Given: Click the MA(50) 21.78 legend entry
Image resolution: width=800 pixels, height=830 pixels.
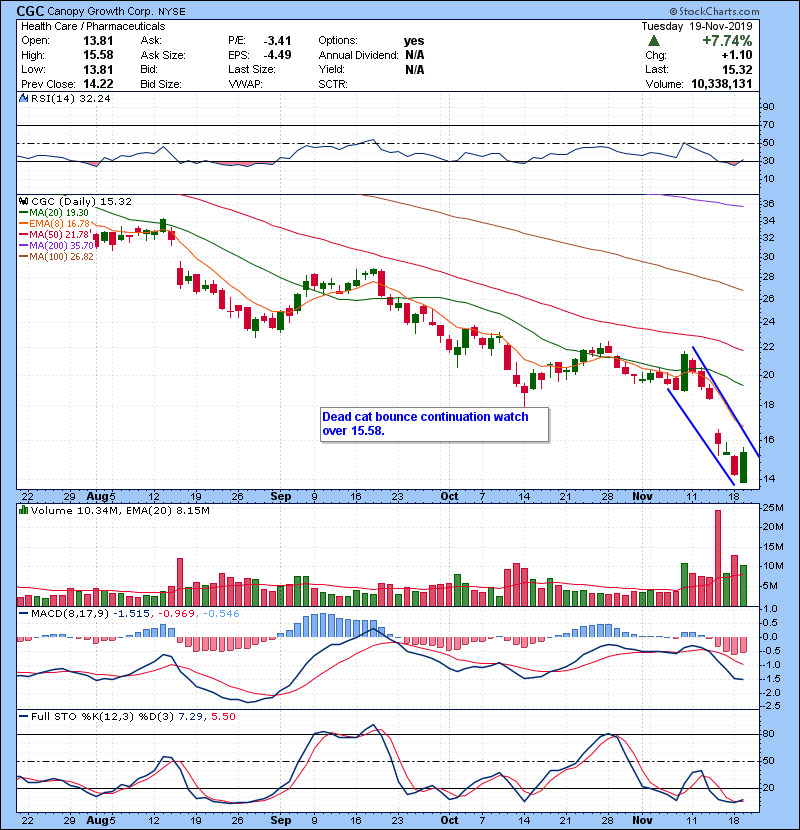Looking at the screenshot, I should pyautogui.click(x=55, y=234).
